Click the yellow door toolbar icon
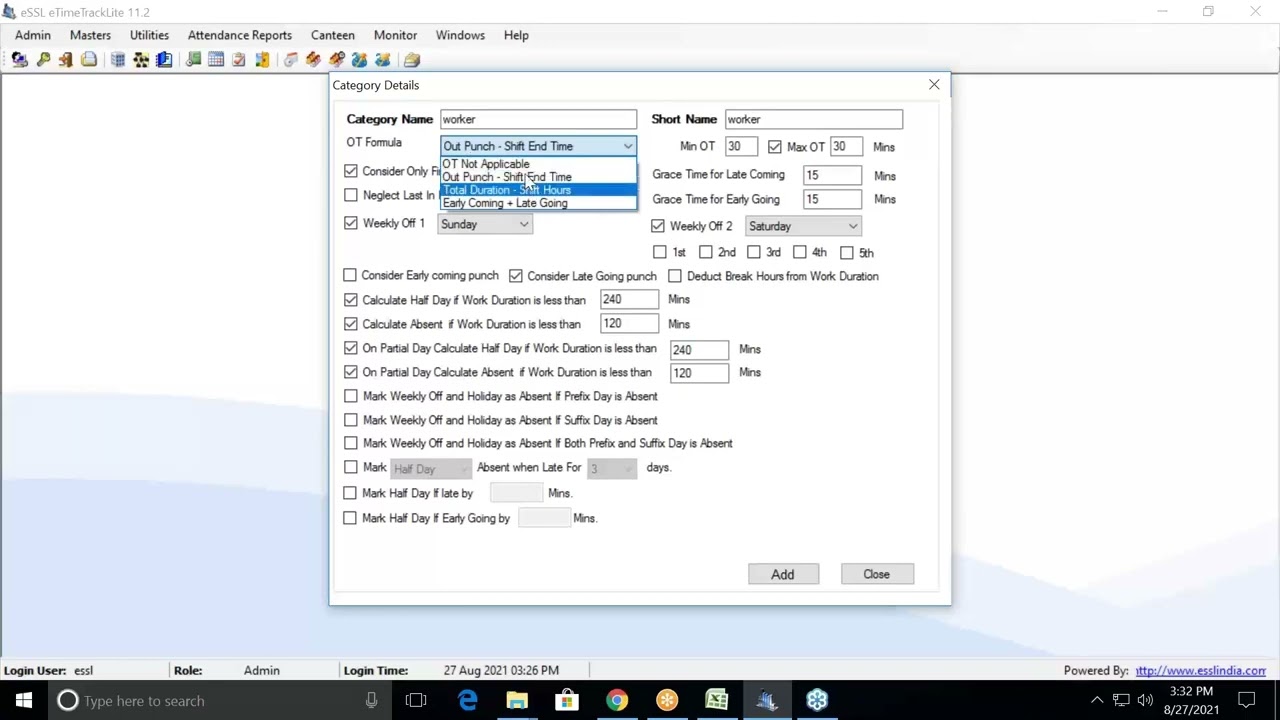Screen dimensions: 1280x720 point(262,60)
